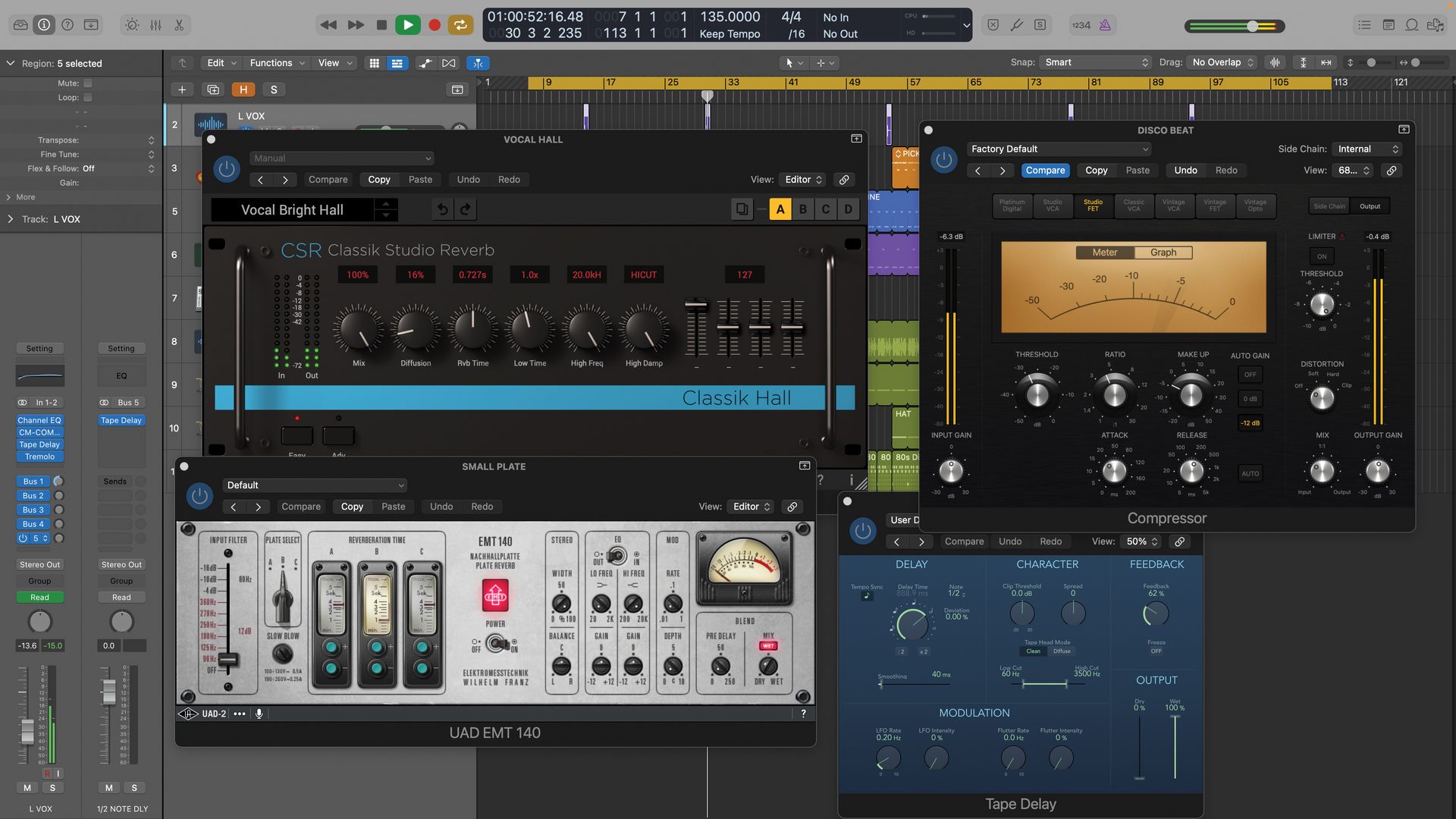Enable the Mute checkbox in Region inspector
The width and height of the screenshot is (1456, 819).
87,83
